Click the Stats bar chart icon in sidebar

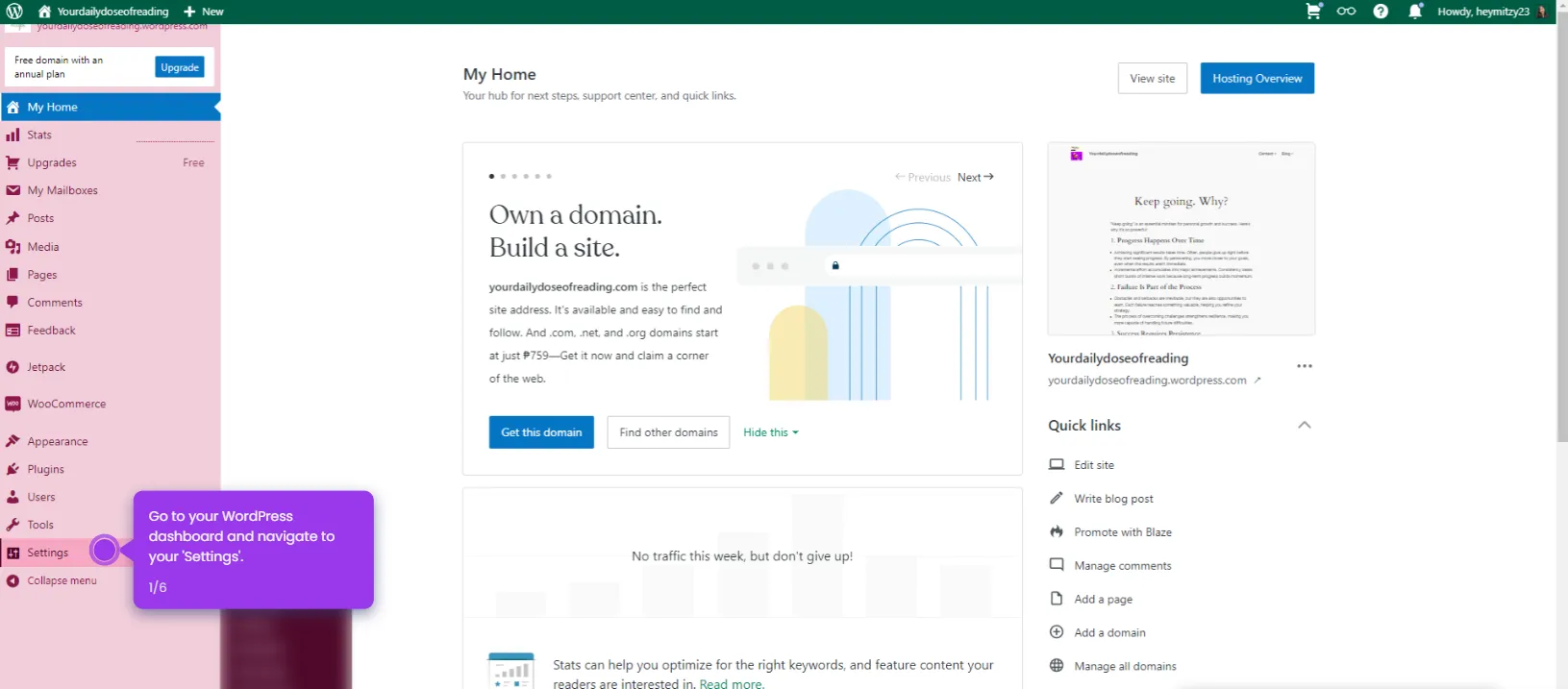(12, 135)
